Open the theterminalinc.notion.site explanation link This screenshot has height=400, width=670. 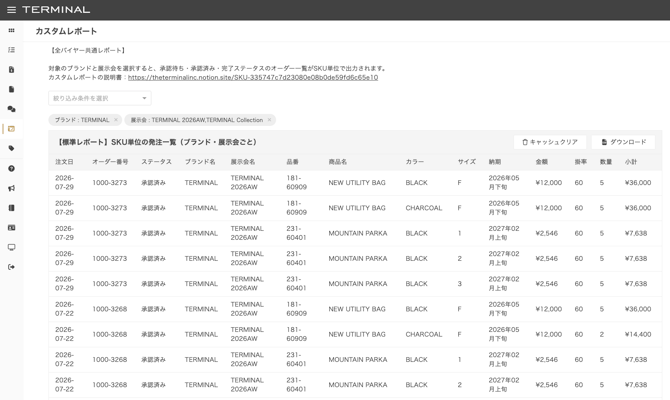click(x=253, y=77)
